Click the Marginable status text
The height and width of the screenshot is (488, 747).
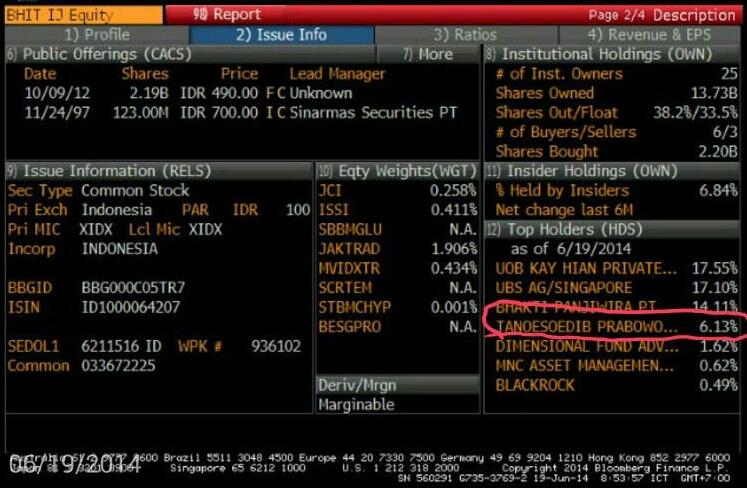click(356, 405)
